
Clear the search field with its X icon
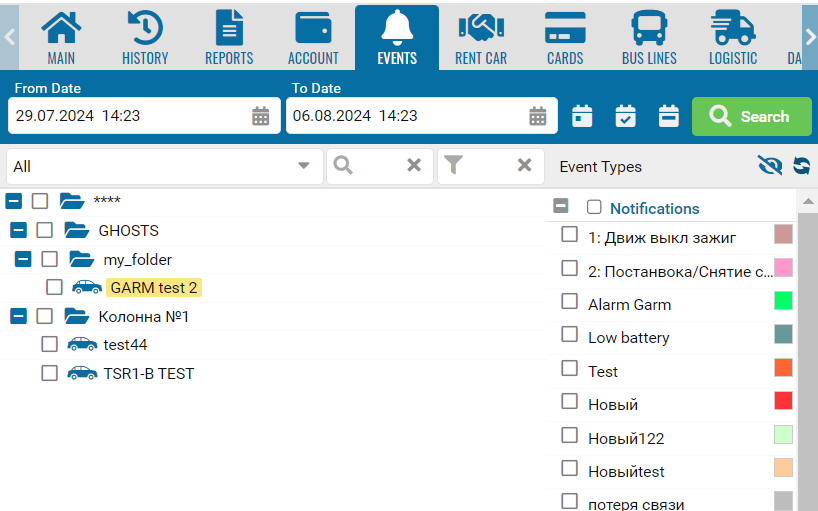click(414, 166)
